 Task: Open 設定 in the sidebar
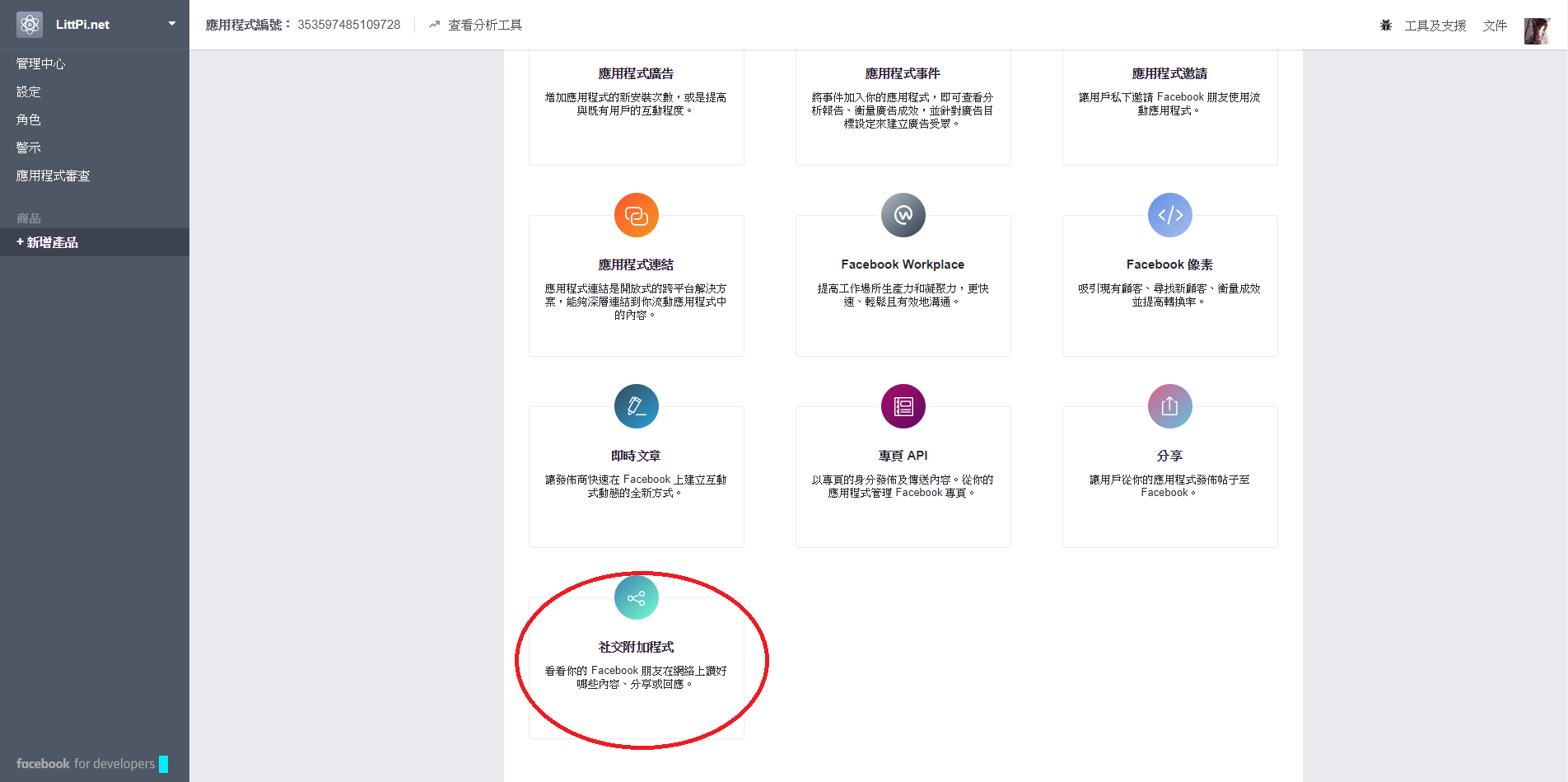tap(29, 91)
